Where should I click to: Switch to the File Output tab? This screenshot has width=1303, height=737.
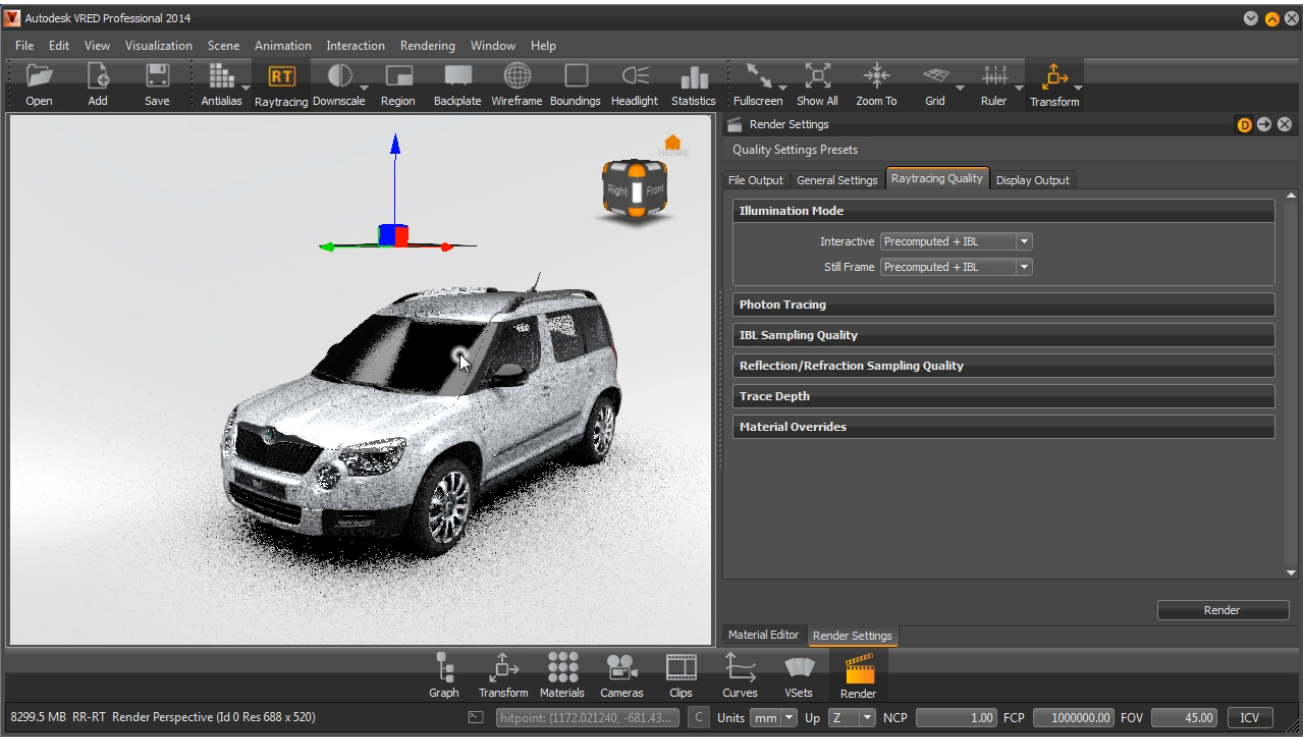pyautogui.click(x=757, y=180)
